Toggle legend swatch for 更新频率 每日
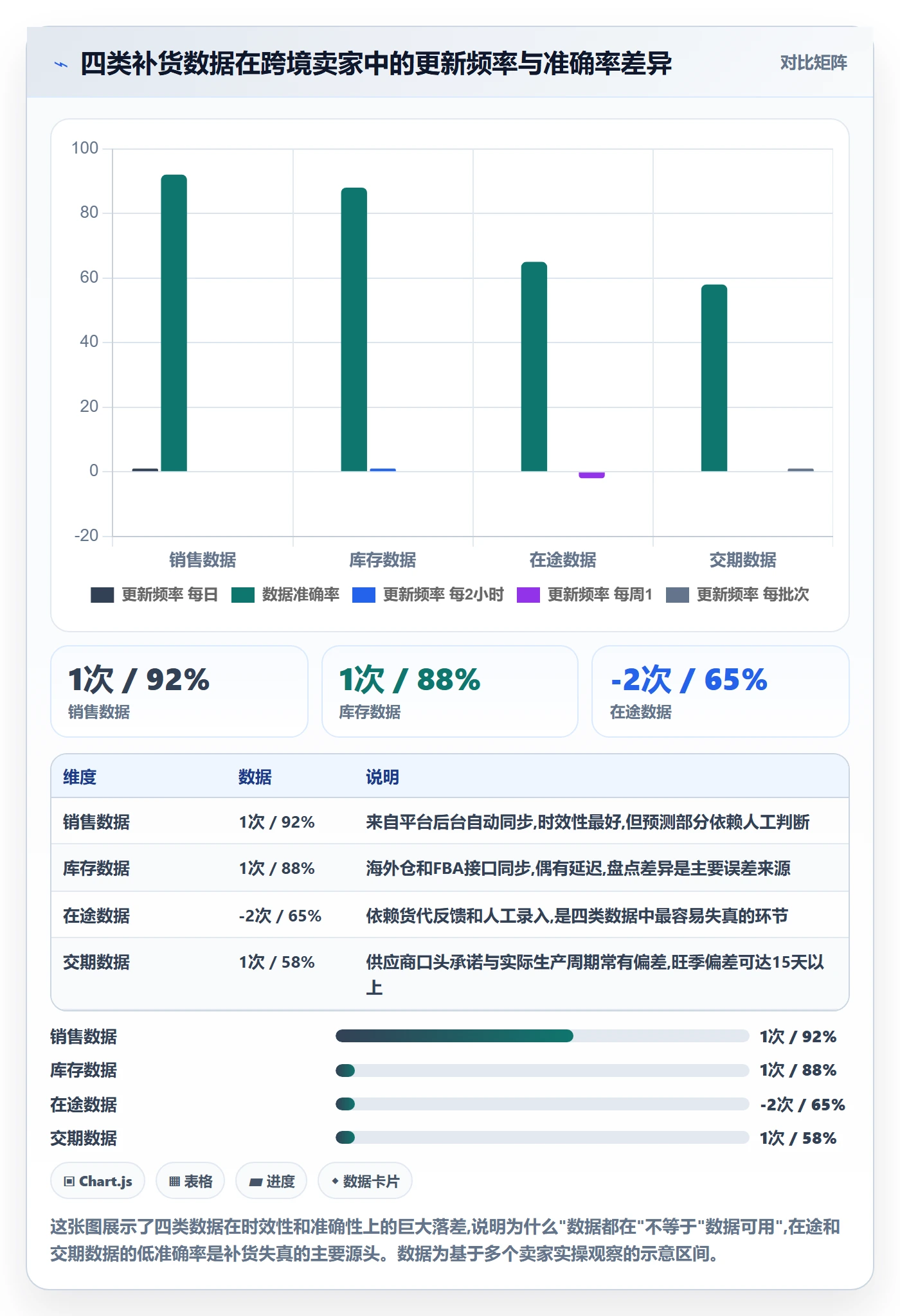Screen dimensions: 900x1316 coord(102,594)
